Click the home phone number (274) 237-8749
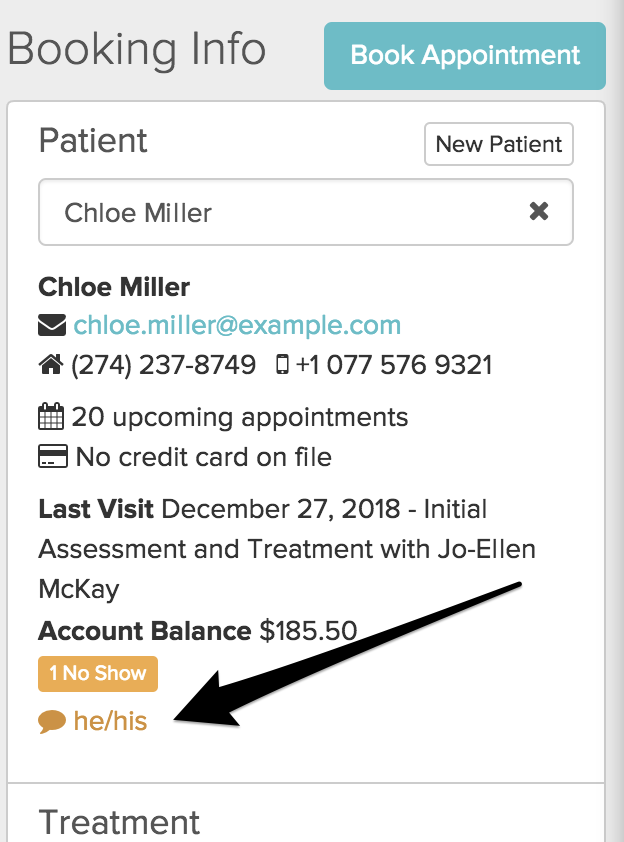This screenshot has width=624, height=842. click(163, 365)
